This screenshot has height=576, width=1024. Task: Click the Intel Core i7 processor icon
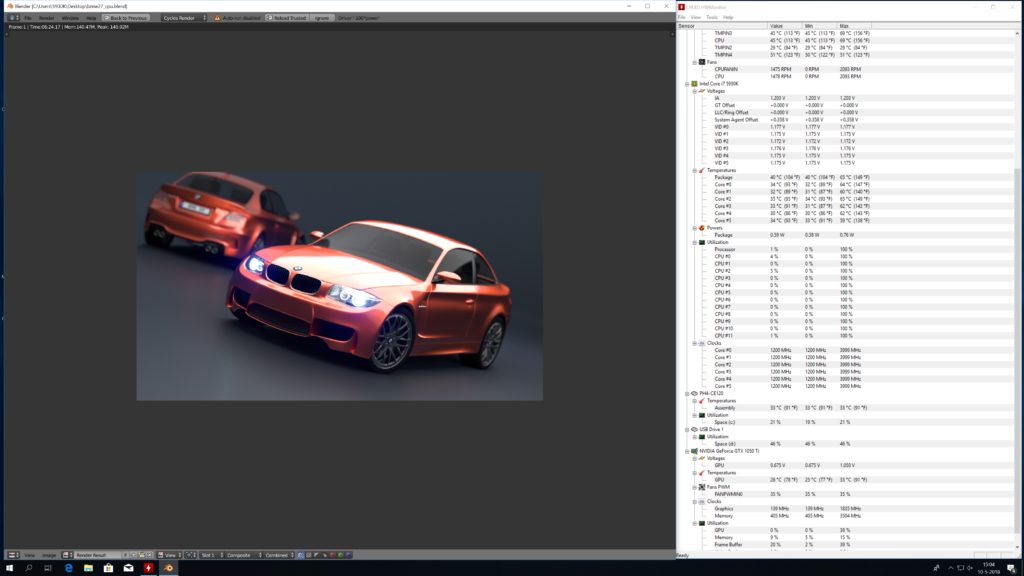[x=694, y=84]
